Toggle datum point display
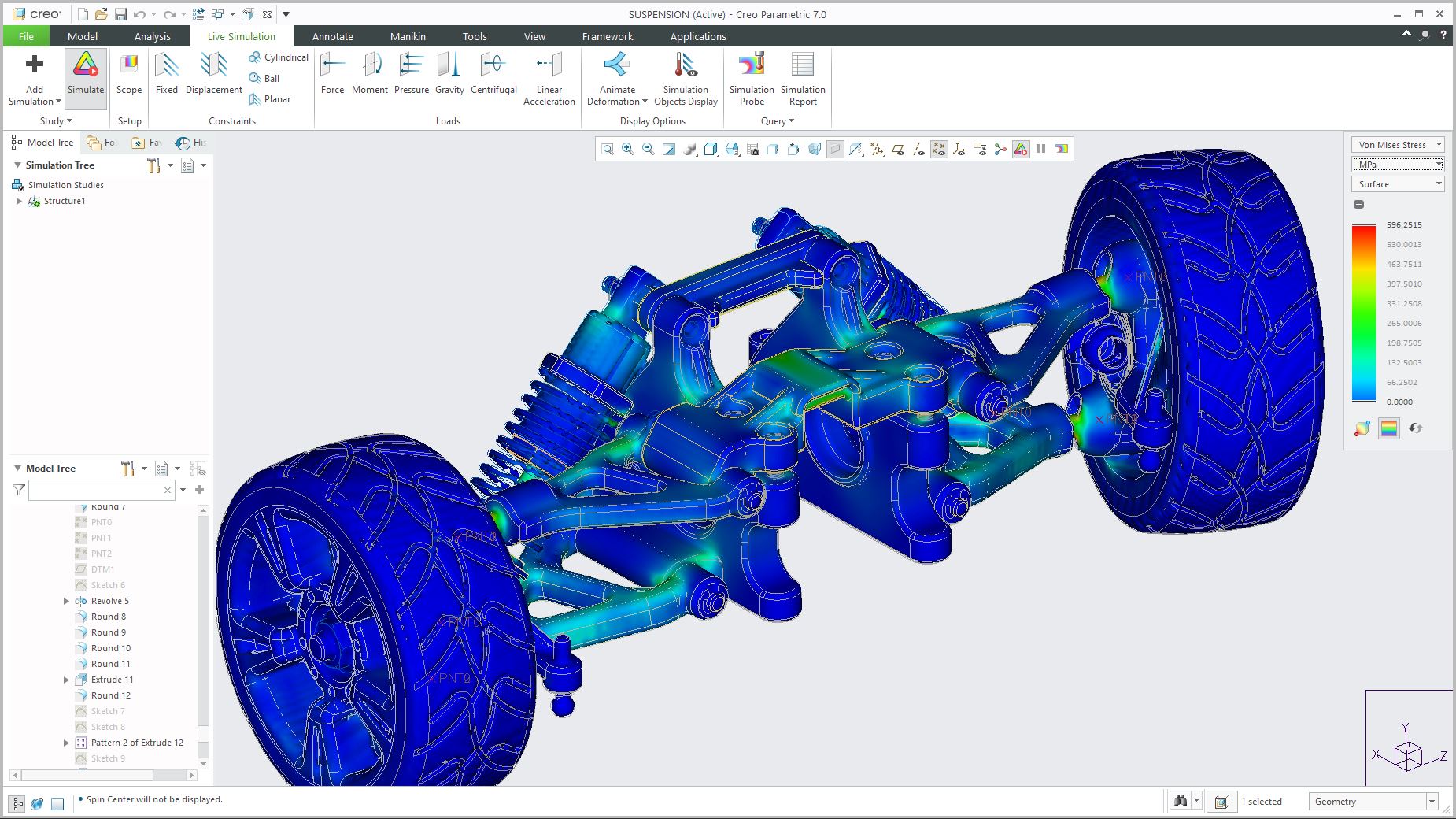Screen dimensions: 1456x819 [x=939, y=149]
